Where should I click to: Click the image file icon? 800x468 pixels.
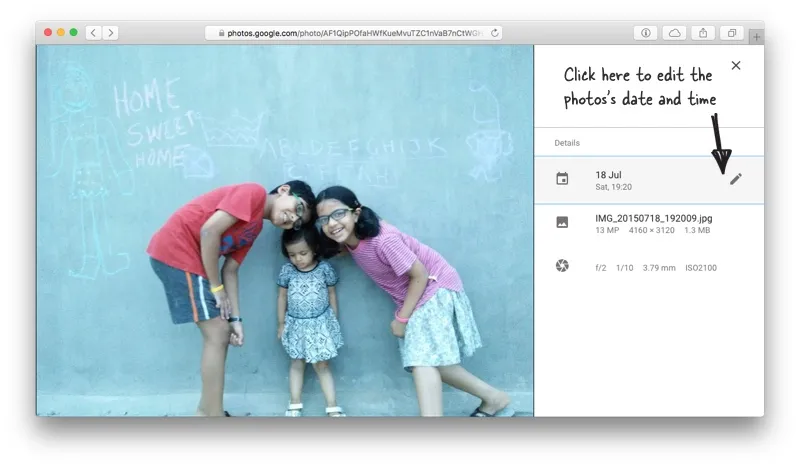point(562,222)
